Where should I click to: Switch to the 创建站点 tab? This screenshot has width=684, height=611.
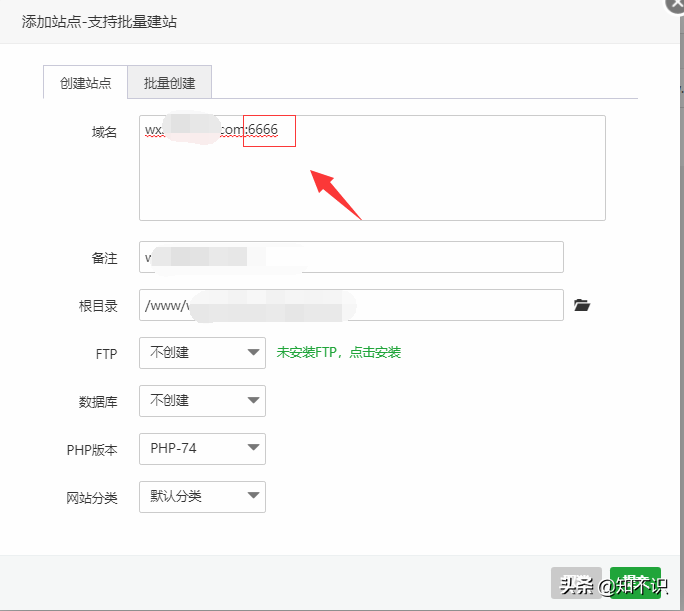click(86, 82)
